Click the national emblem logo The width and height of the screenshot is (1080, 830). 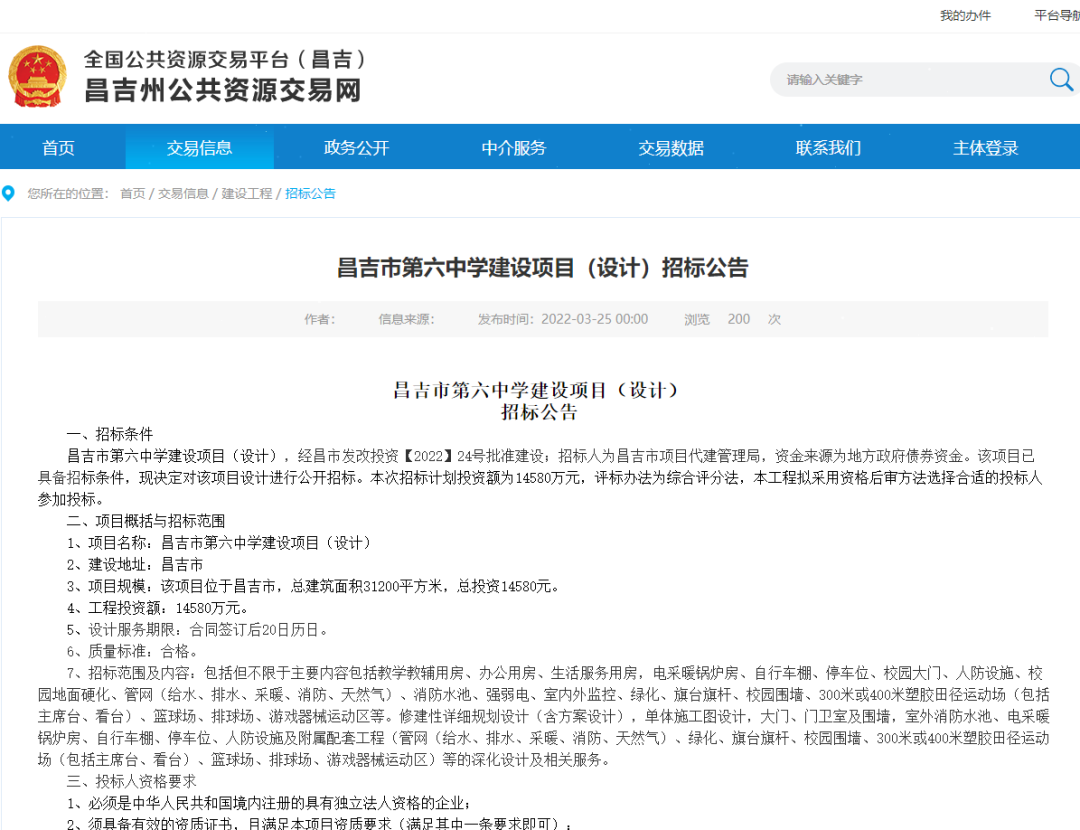click(x=37, y=76)
